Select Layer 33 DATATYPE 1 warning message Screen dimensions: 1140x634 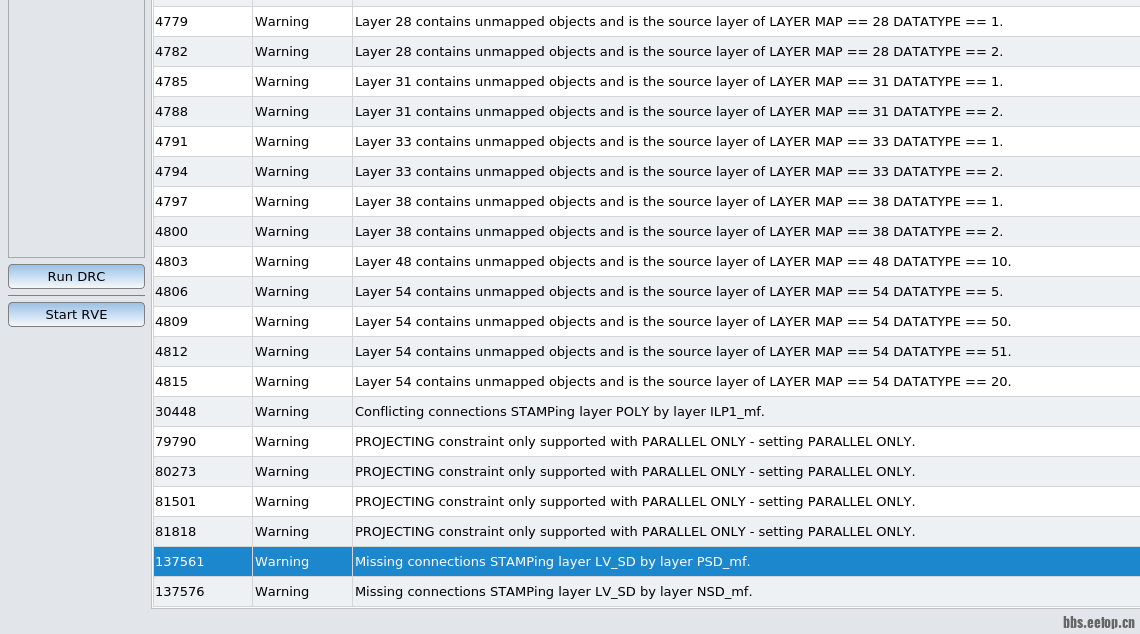point(678,142)
